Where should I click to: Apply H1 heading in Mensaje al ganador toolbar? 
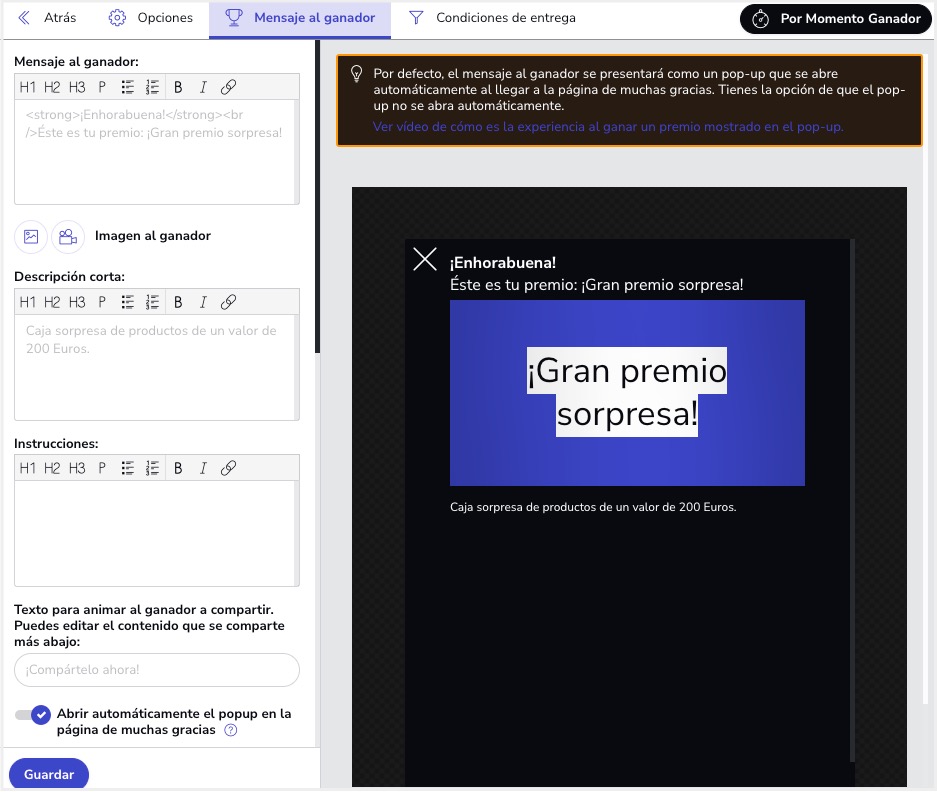(27, 87)
